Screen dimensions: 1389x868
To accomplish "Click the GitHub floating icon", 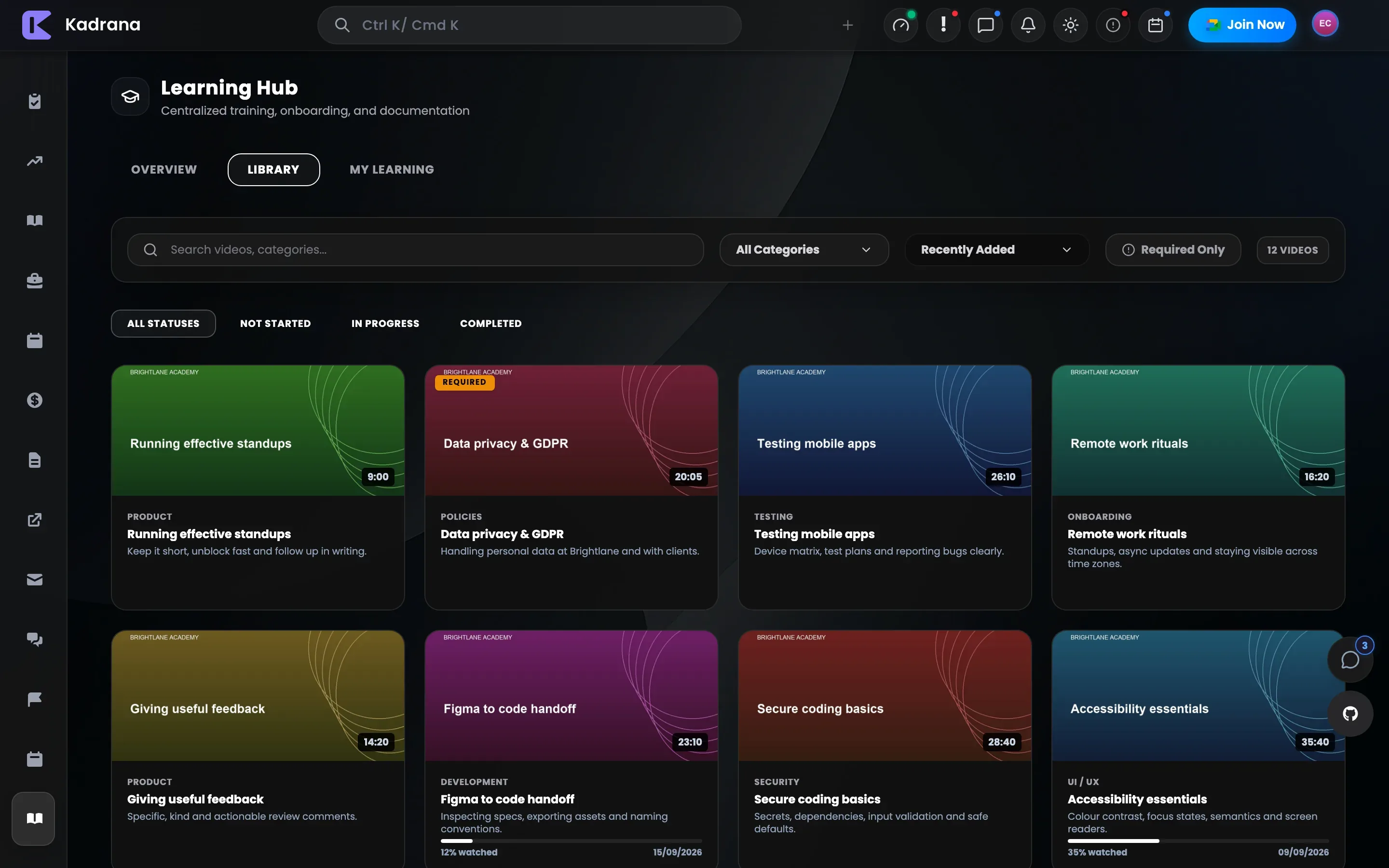I will coord(1350,714).
